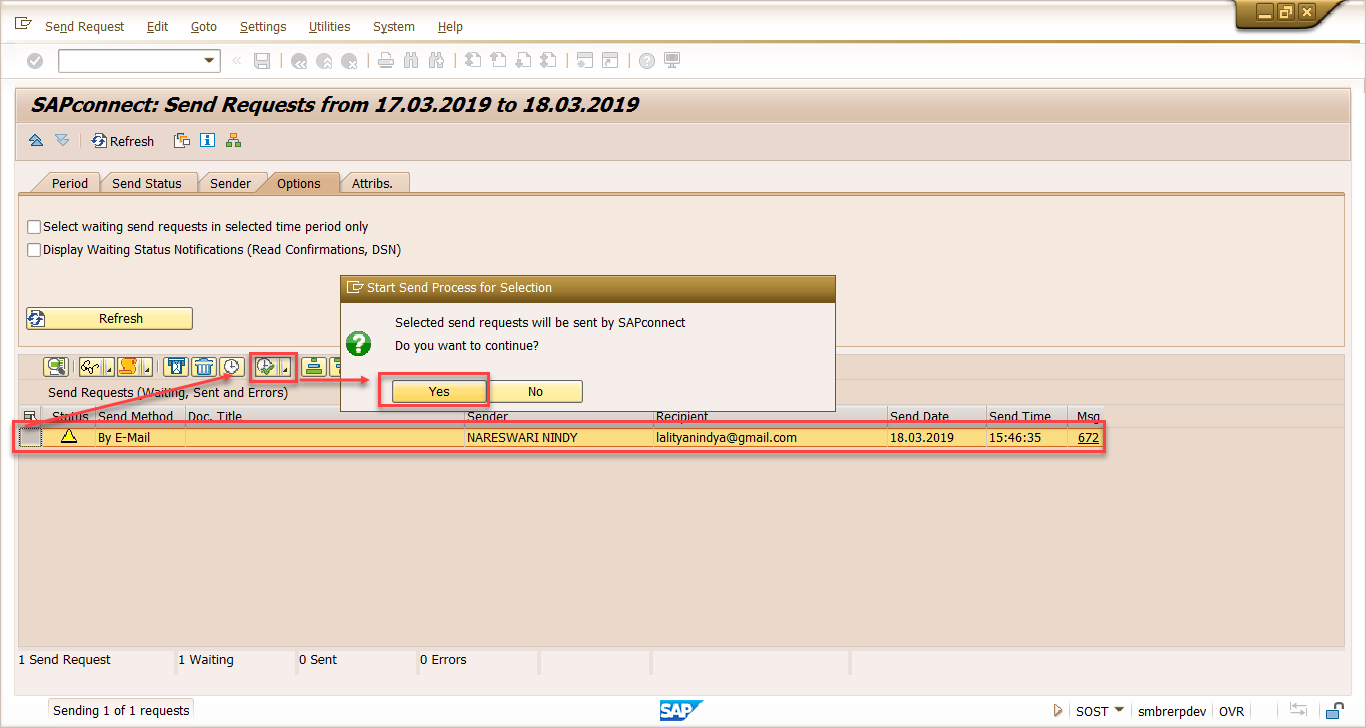Viewport: 1366px width, 728px height.
Task: Click the Recipient column header
Action: point(682,416)
